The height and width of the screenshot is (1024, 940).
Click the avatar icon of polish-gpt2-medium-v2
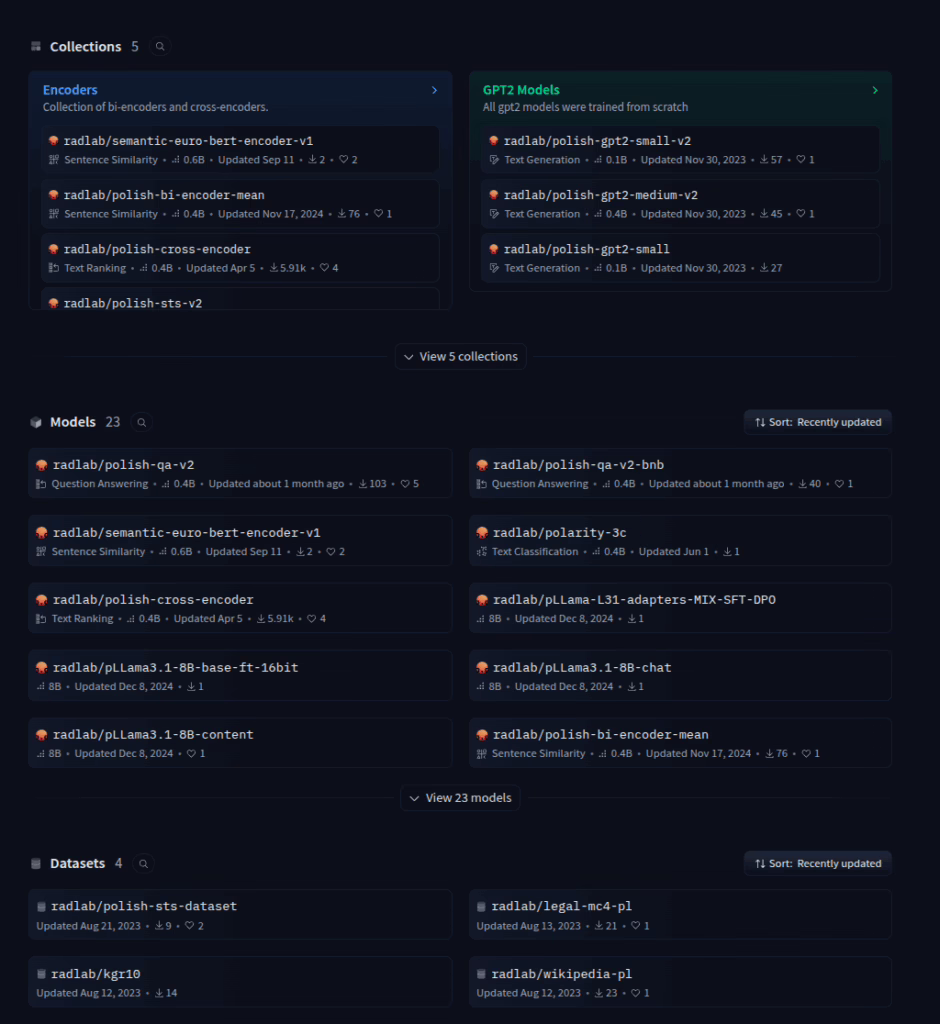[493, 196]
